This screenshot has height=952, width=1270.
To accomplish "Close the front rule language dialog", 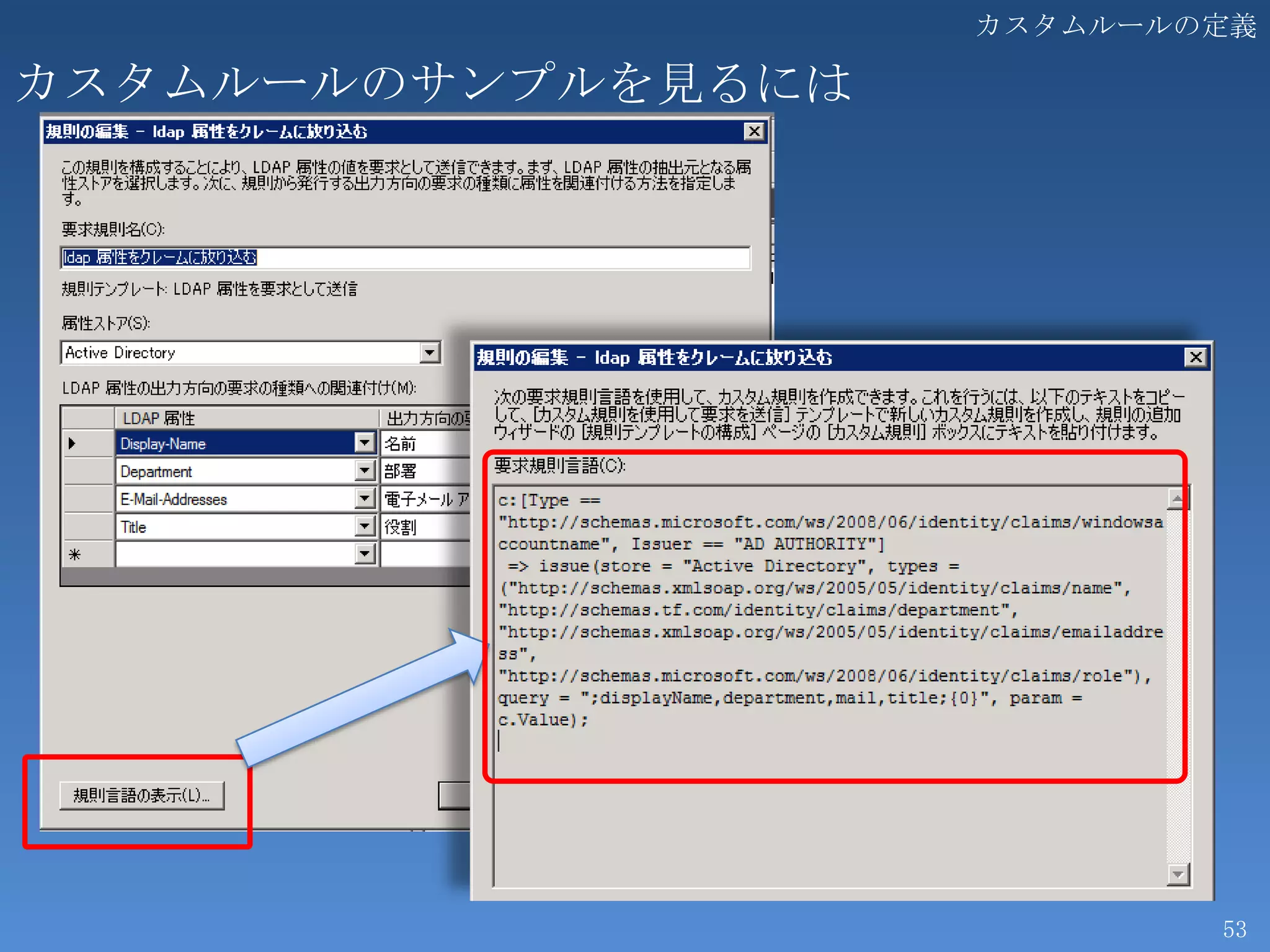I will click(1195, 357).
